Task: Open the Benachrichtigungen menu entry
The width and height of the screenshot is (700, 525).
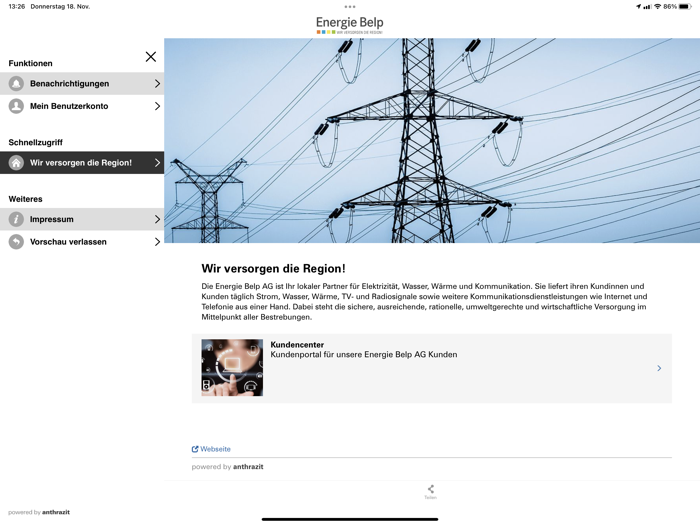Action: 82,83
